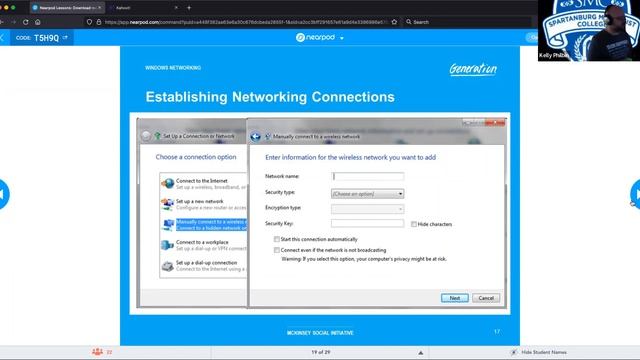
Task: Toggle the Hide characters checkbox
Action: 414,224
